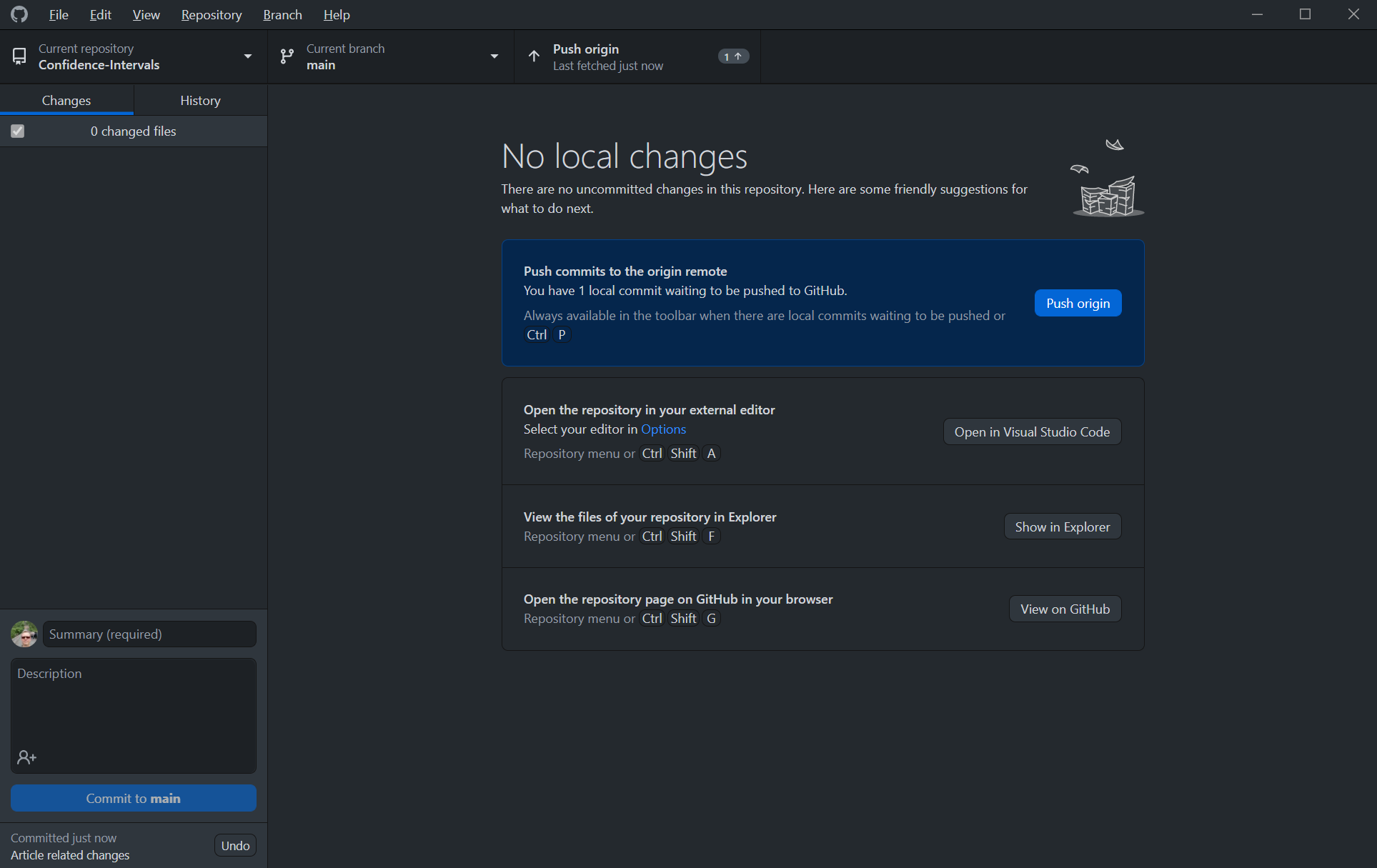Toggle the select all changed files checkbox
This screenshot has height=868, width=1377.
coord(18,131)
